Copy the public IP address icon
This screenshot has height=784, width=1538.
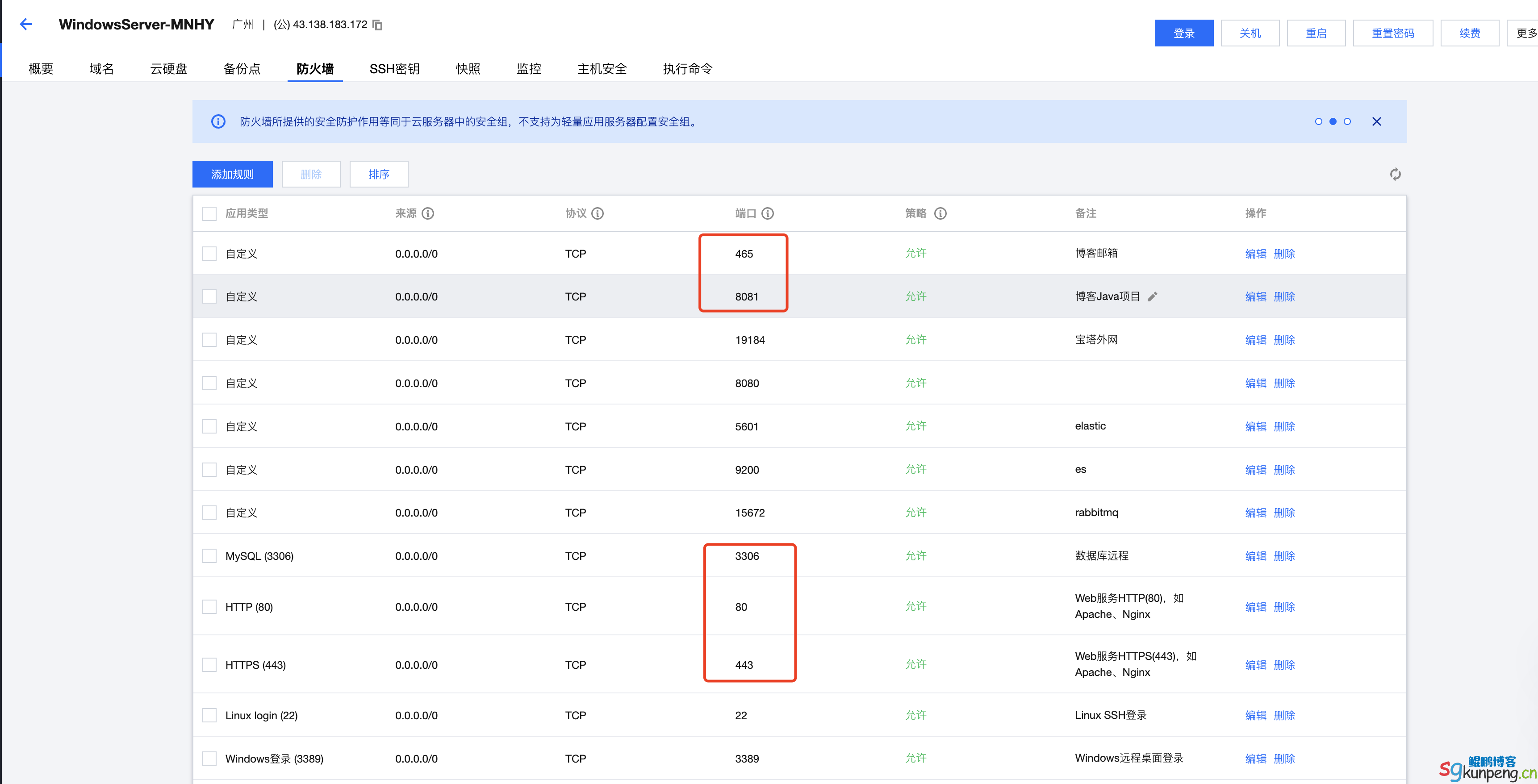coord(377,25)
